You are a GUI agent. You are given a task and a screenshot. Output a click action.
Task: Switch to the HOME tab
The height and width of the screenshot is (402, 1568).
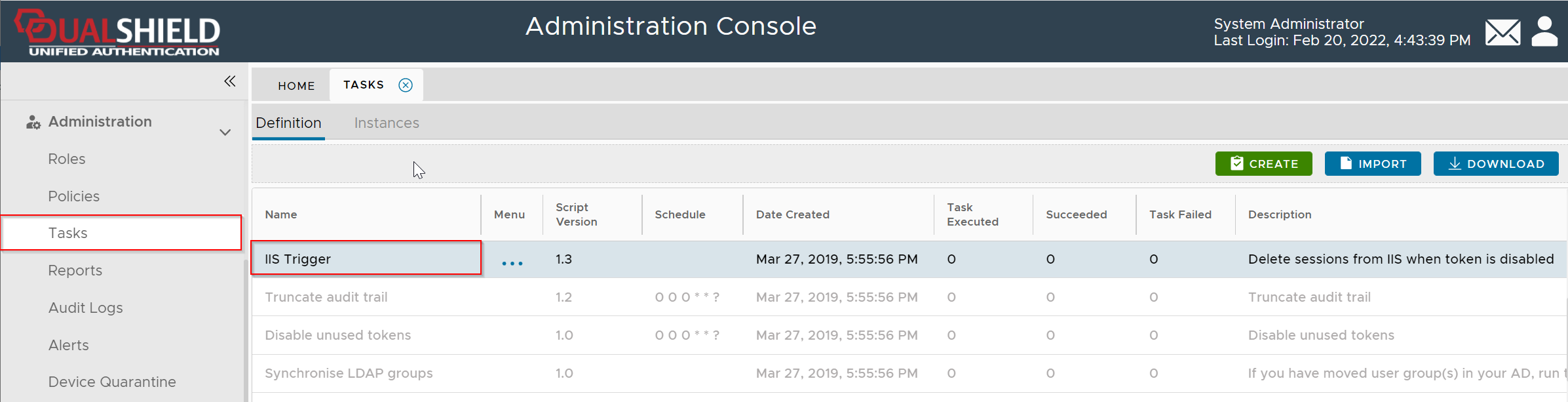click(296, 86)
